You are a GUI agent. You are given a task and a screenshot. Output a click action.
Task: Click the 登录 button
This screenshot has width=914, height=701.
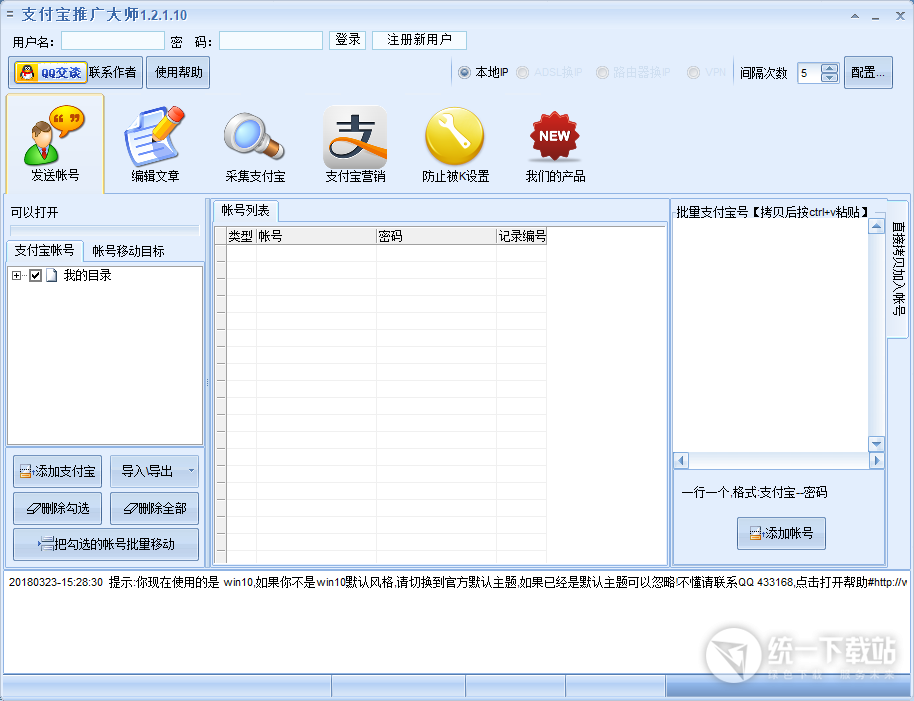[348, 40]
